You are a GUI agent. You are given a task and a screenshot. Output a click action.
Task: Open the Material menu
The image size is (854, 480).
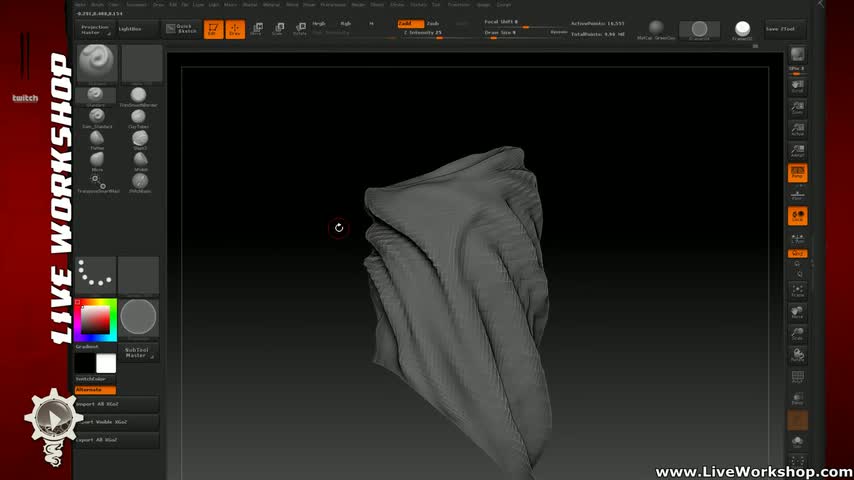point(271,4)
